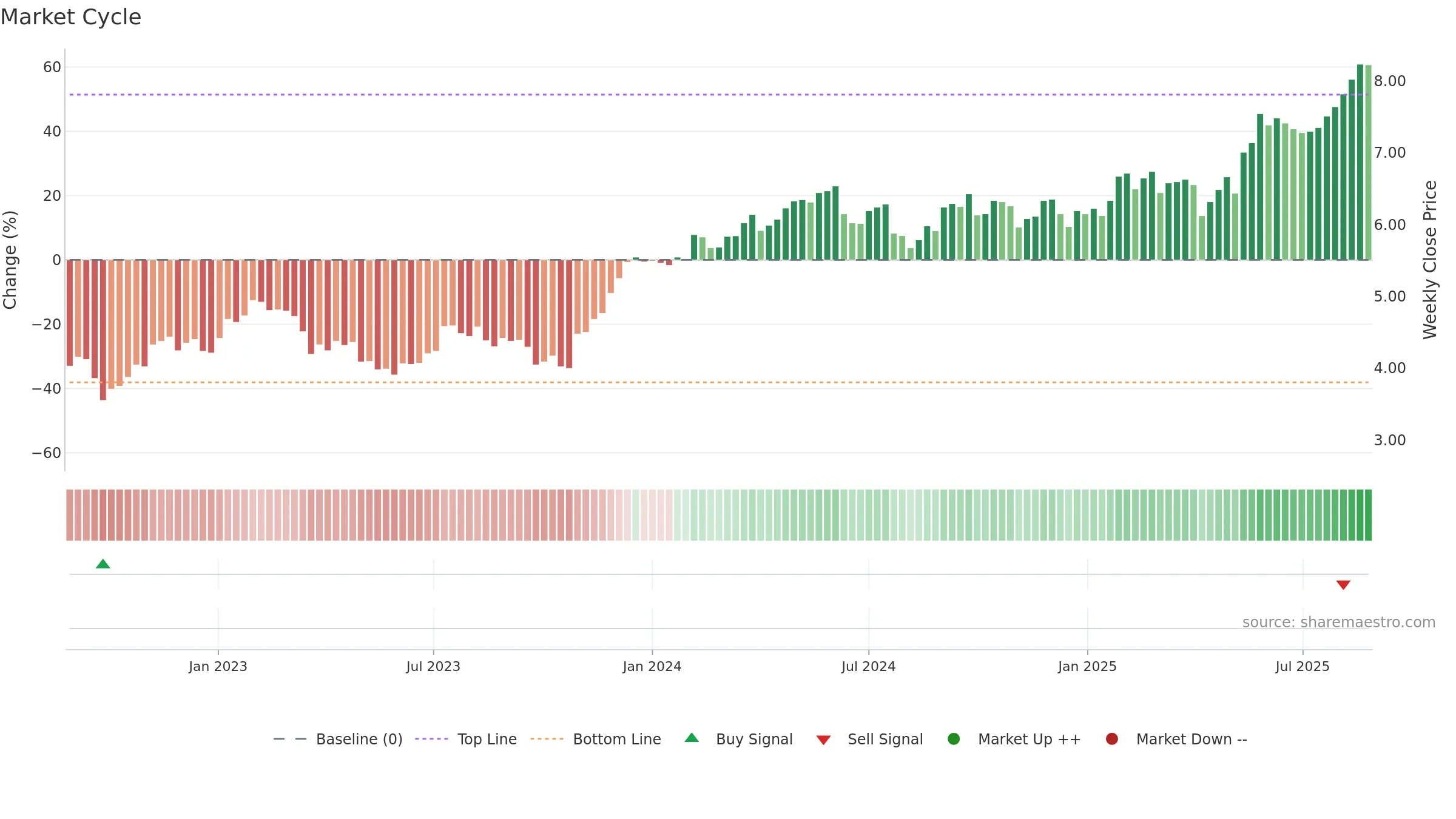Click the red Market Down circle icon in the legend

pos(1112,739)
